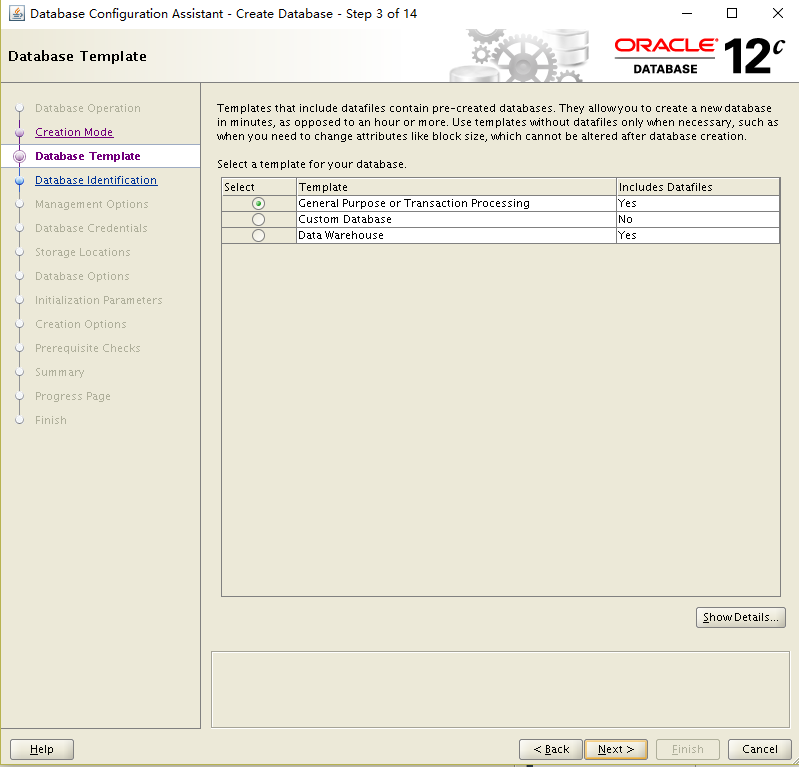Click the Database Template current step bullet
The image size is (799, 767).
(x=19, y=156)
